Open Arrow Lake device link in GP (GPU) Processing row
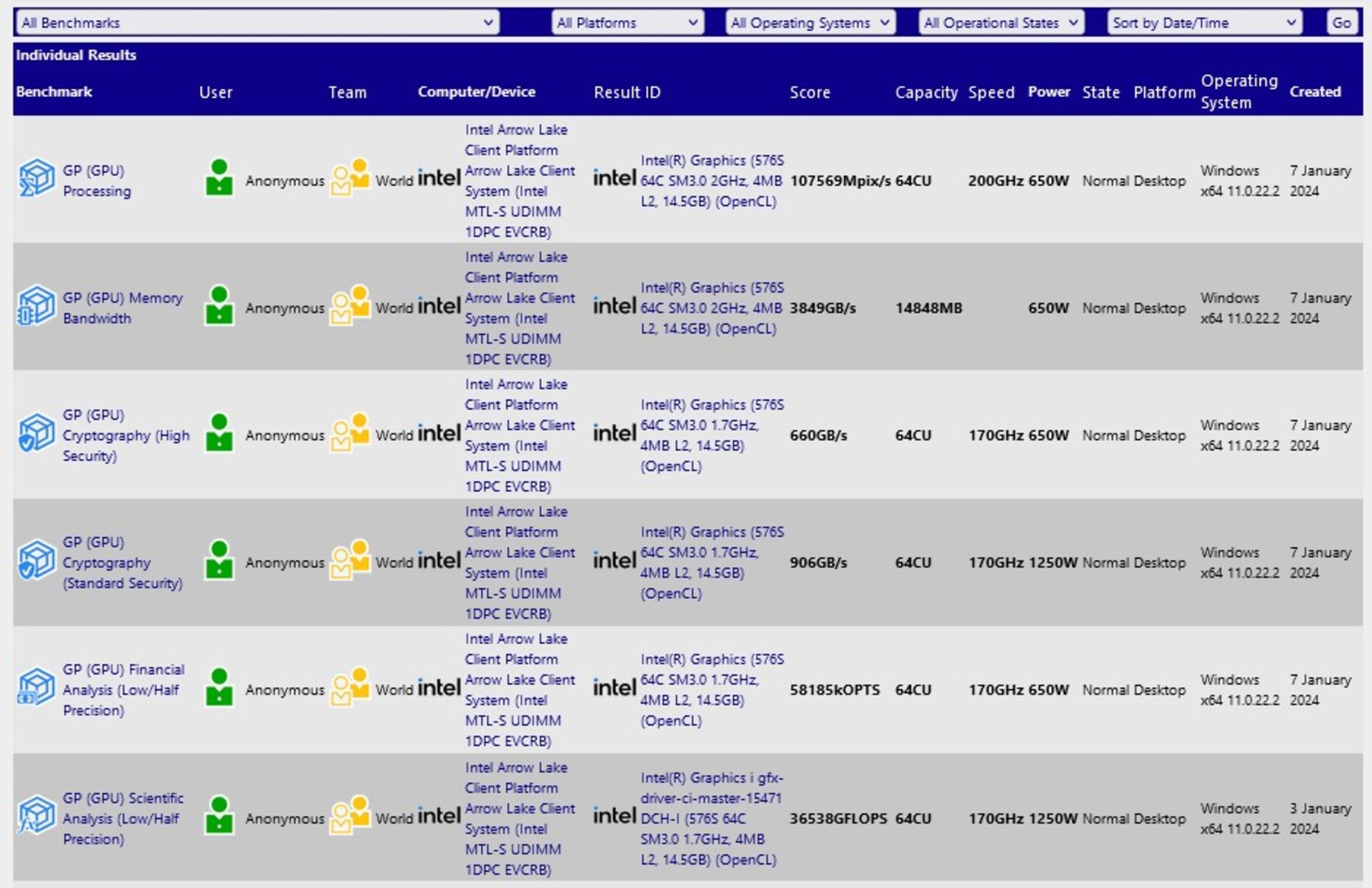Image resolution: width=1372 pixels, height=888 pixels. coord(520,181)
